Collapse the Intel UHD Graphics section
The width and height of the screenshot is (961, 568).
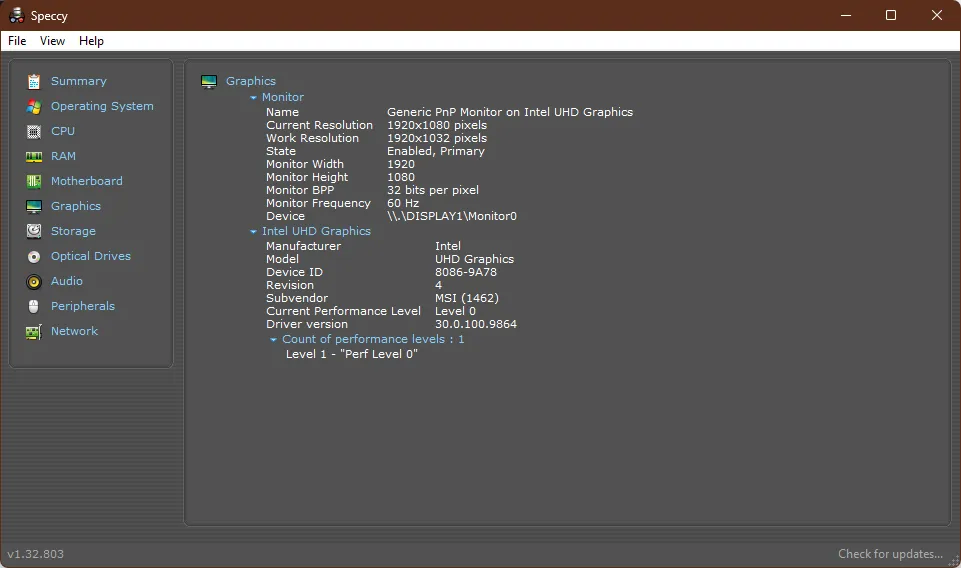pos(254,232)
